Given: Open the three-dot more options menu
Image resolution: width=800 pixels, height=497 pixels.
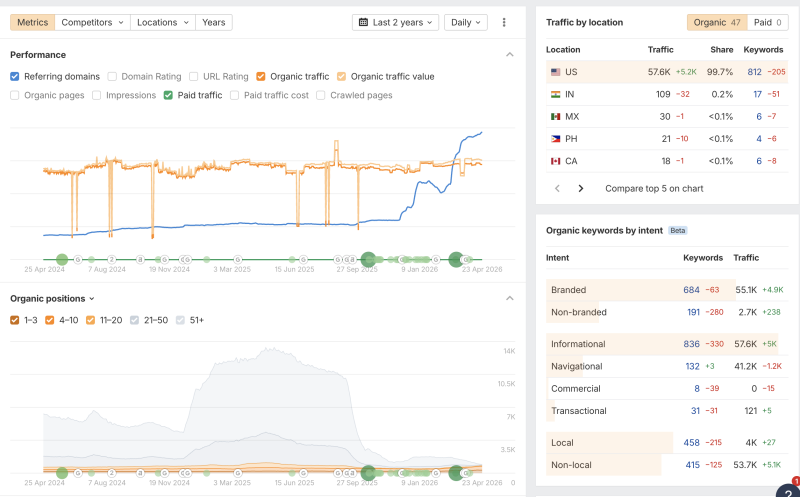Looking at the screenshot, I should click(504, 22).
